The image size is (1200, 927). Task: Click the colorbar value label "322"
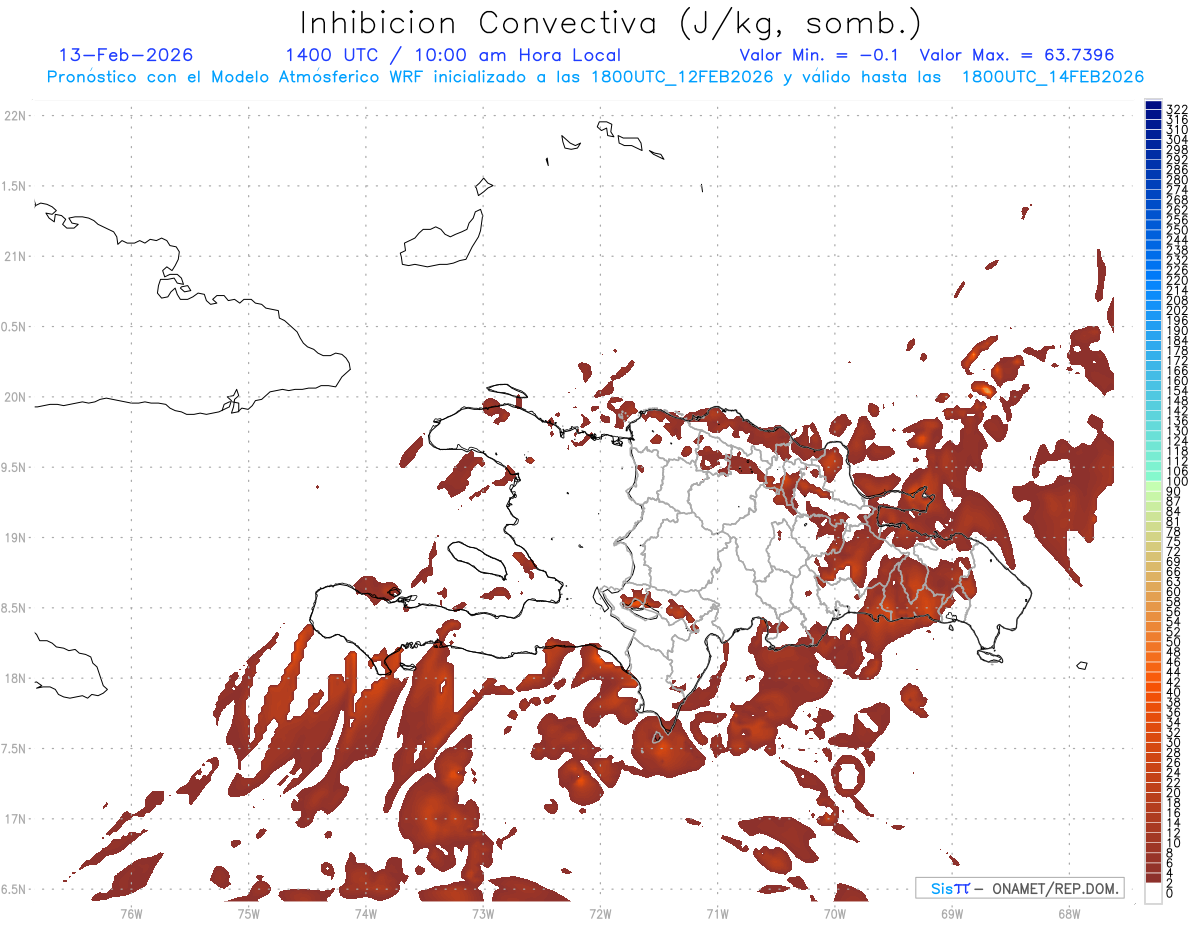(x=1177, y=108)
